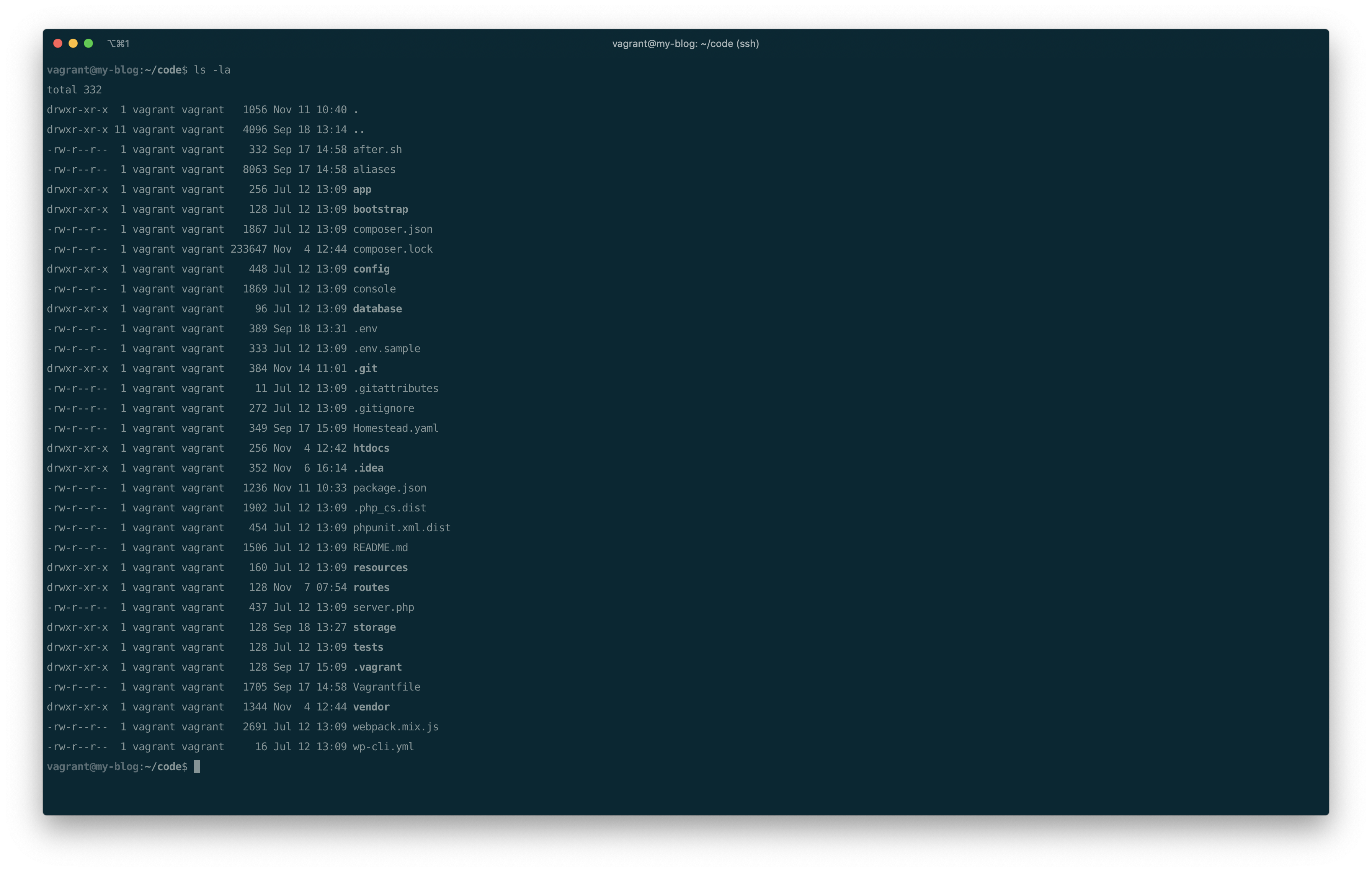Click the '.git' directory name
The width and height of the screenshot is (1372, 872).
click(365, 369)
